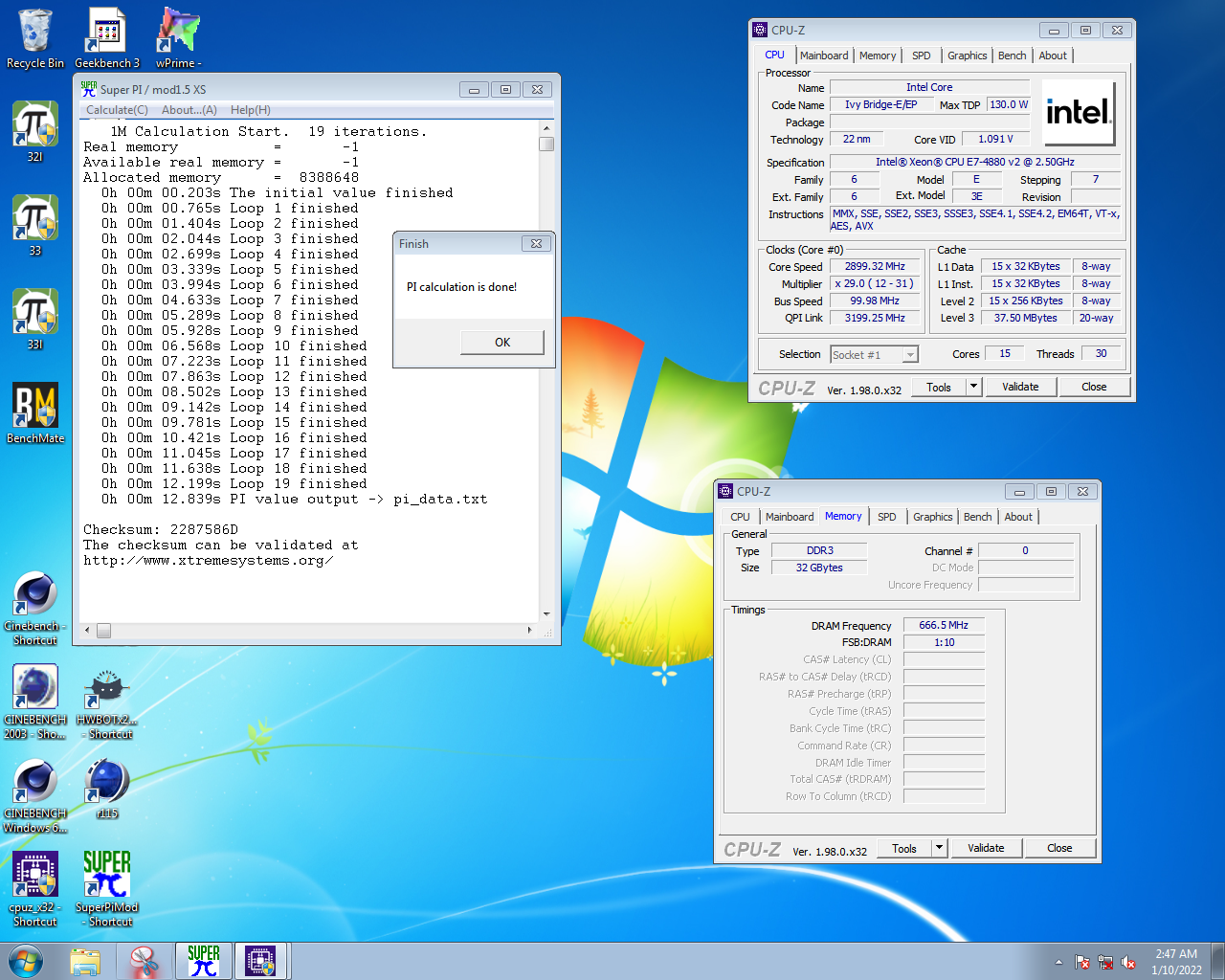Open the muted volume tray icon

1128,962
